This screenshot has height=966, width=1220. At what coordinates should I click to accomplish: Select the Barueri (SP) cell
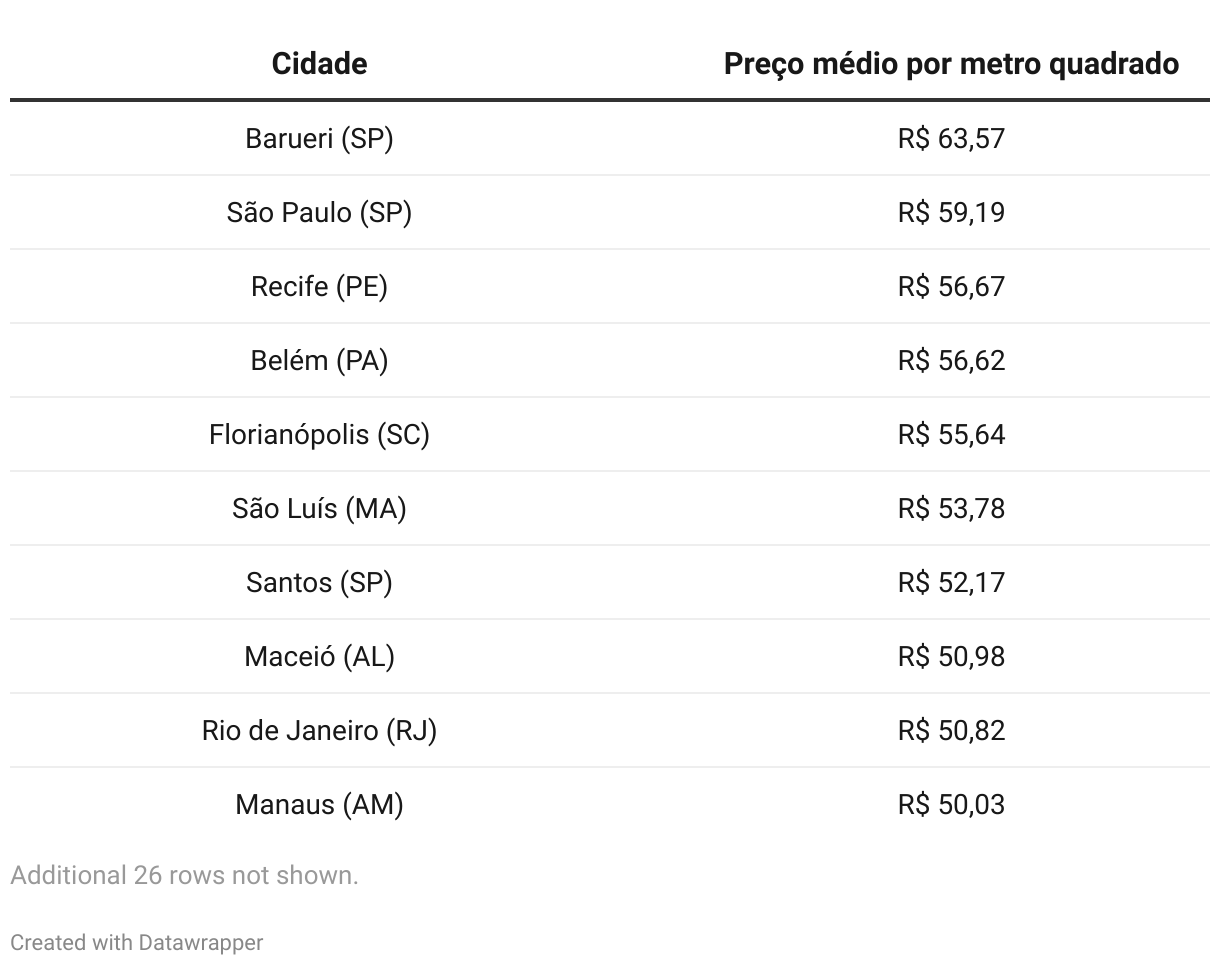[319, 138]
